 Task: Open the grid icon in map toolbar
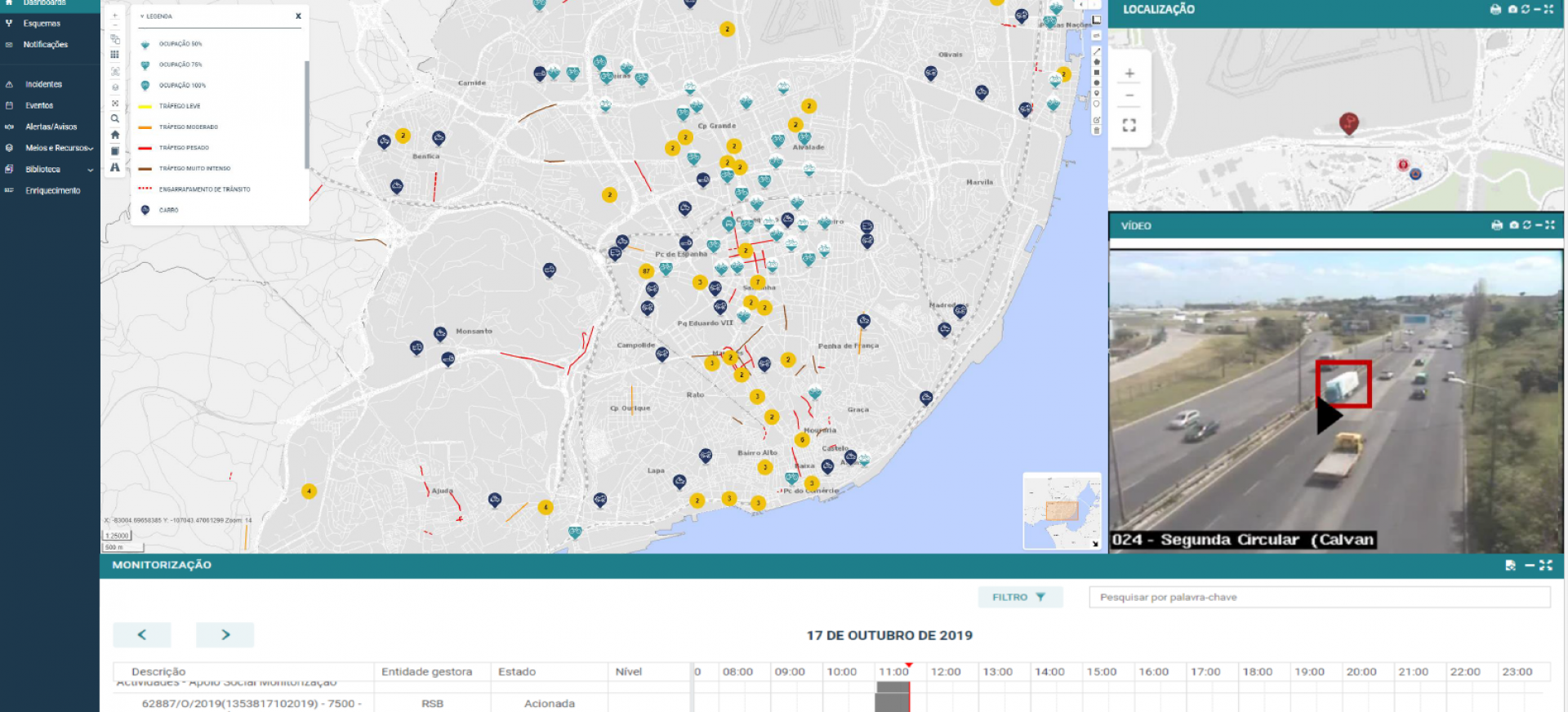coord(115,55)
